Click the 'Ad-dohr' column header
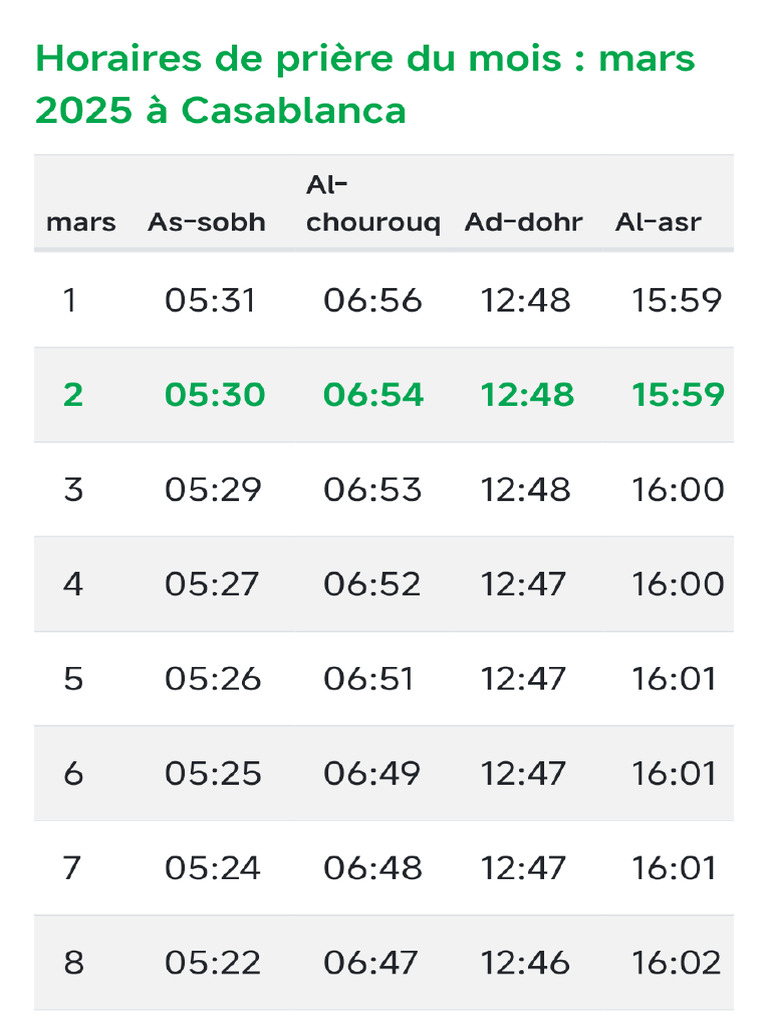This screenshot has width=768, height=1024. 523,222
